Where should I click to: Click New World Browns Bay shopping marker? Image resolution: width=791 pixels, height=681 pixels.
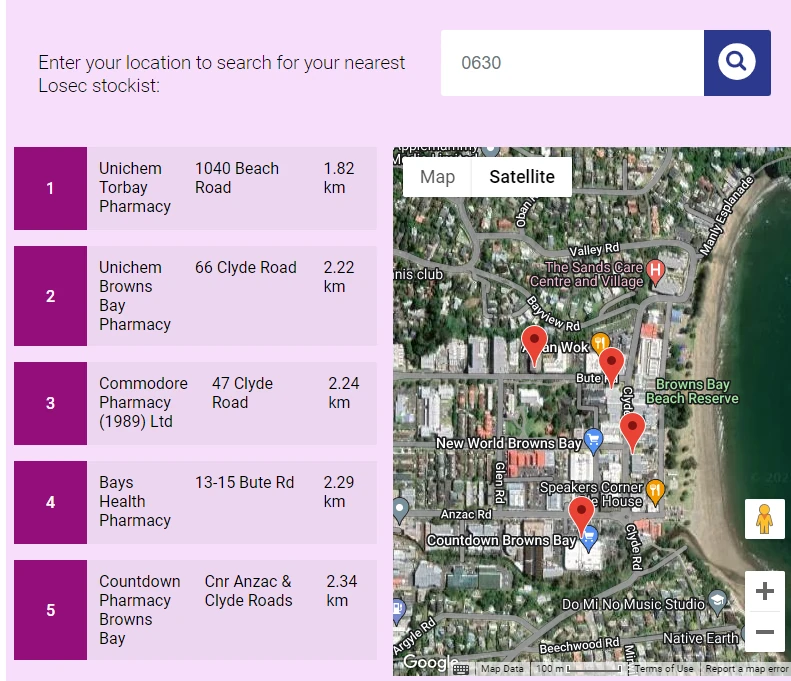[593, 441]
